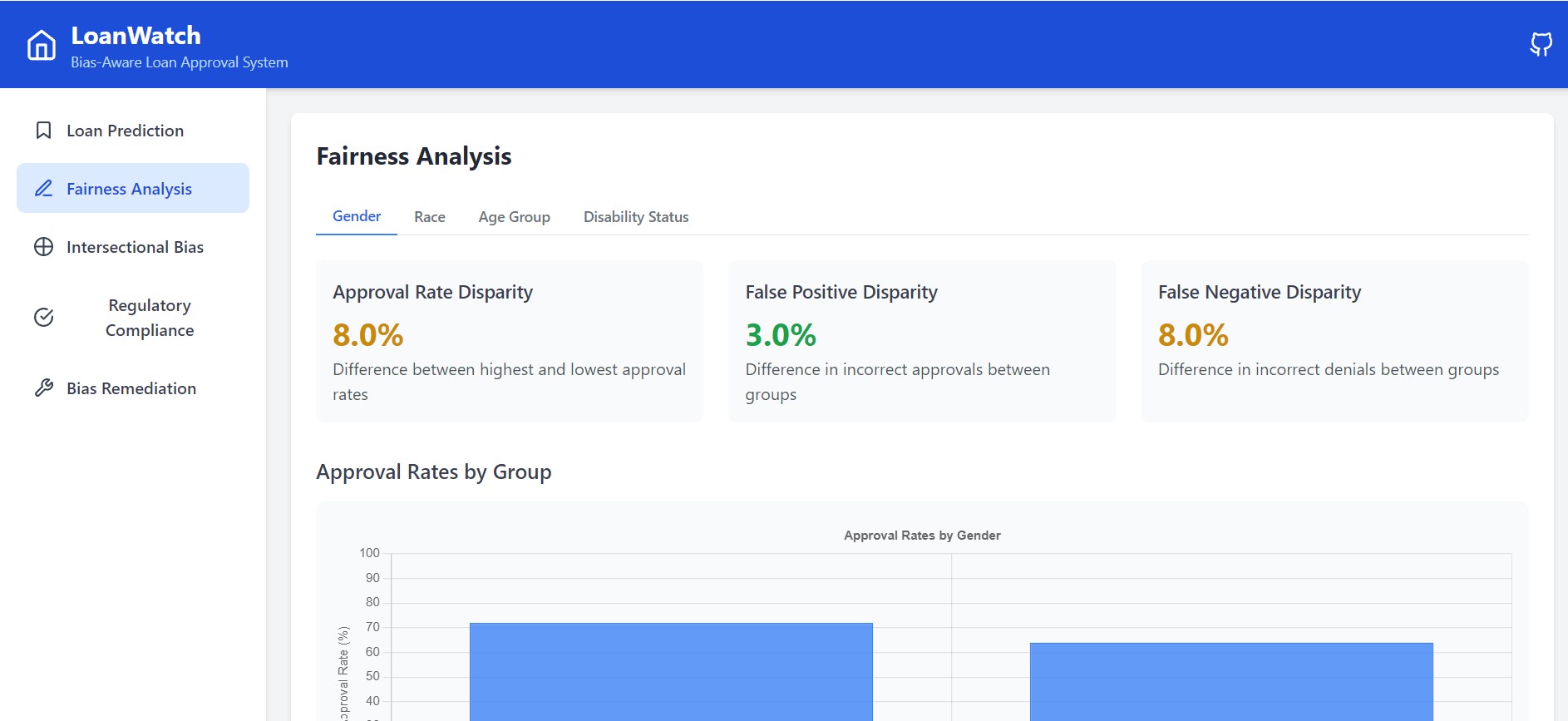The width and height of the screenshot is (1568, 721).
Task: Select the Age Group tab
Action: [x=515, y=217]
